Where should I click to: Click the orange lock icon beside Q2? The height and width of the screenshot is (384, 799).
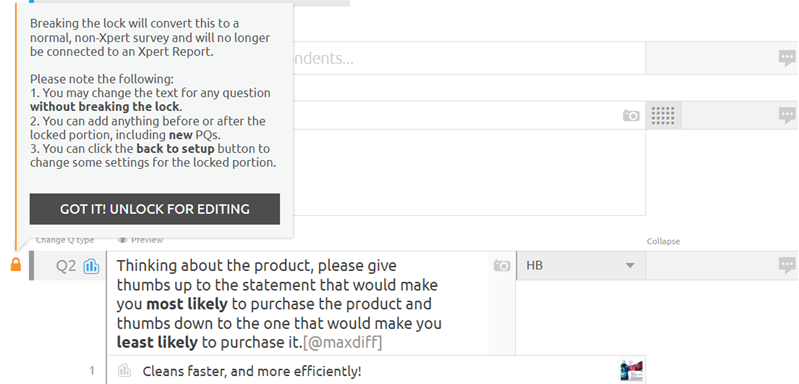coord(16,265)
